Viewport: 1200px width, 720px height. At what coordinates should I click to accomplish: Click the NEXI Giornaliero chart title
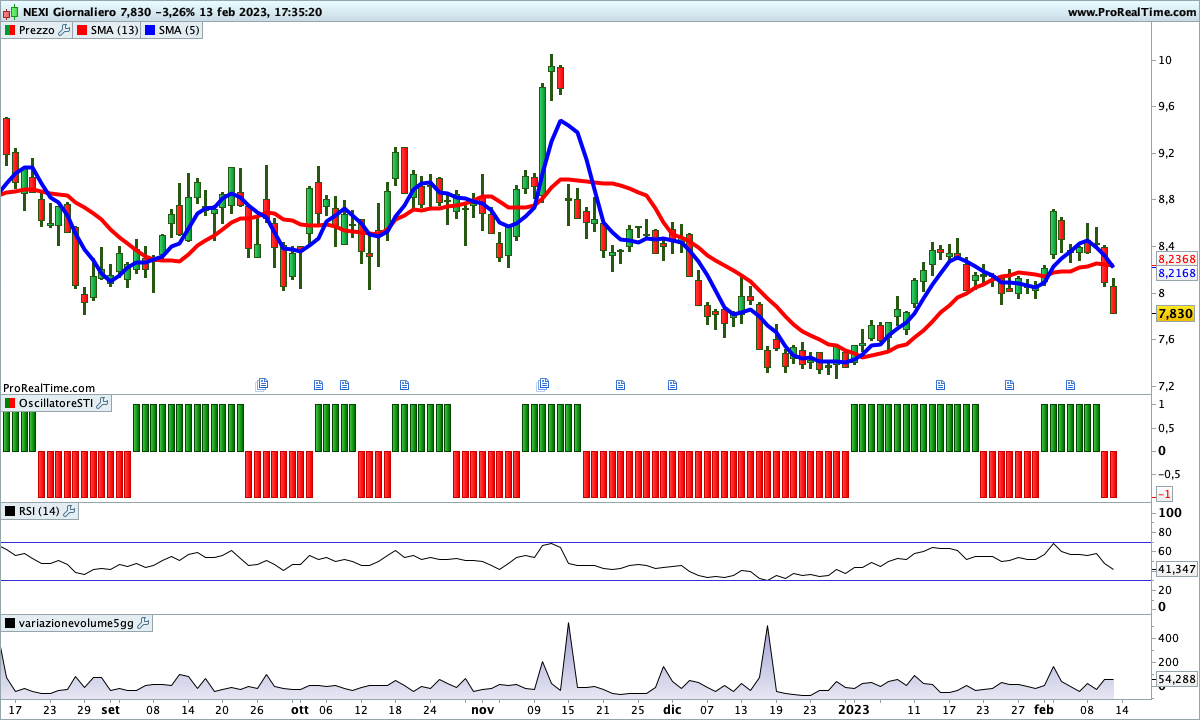coord(68,12)
